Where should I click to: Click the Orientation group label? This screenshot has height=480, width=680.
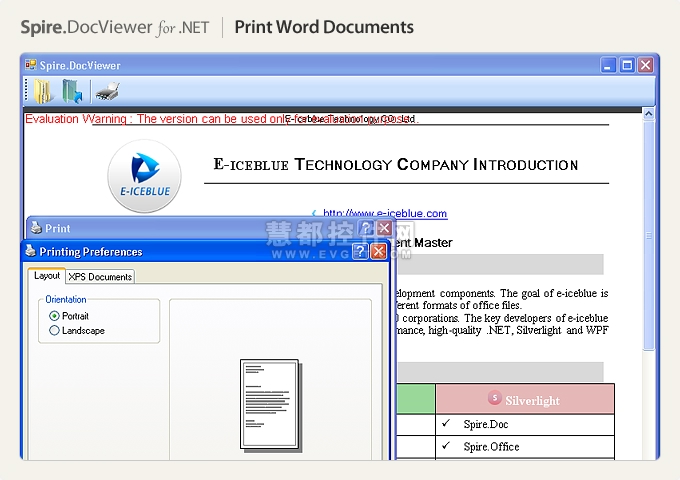pos(65,299)
